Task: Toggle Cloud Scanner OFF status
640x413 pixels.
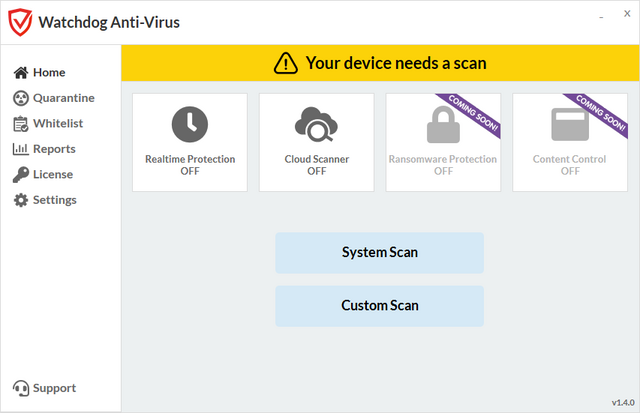Action: [316, 171]
